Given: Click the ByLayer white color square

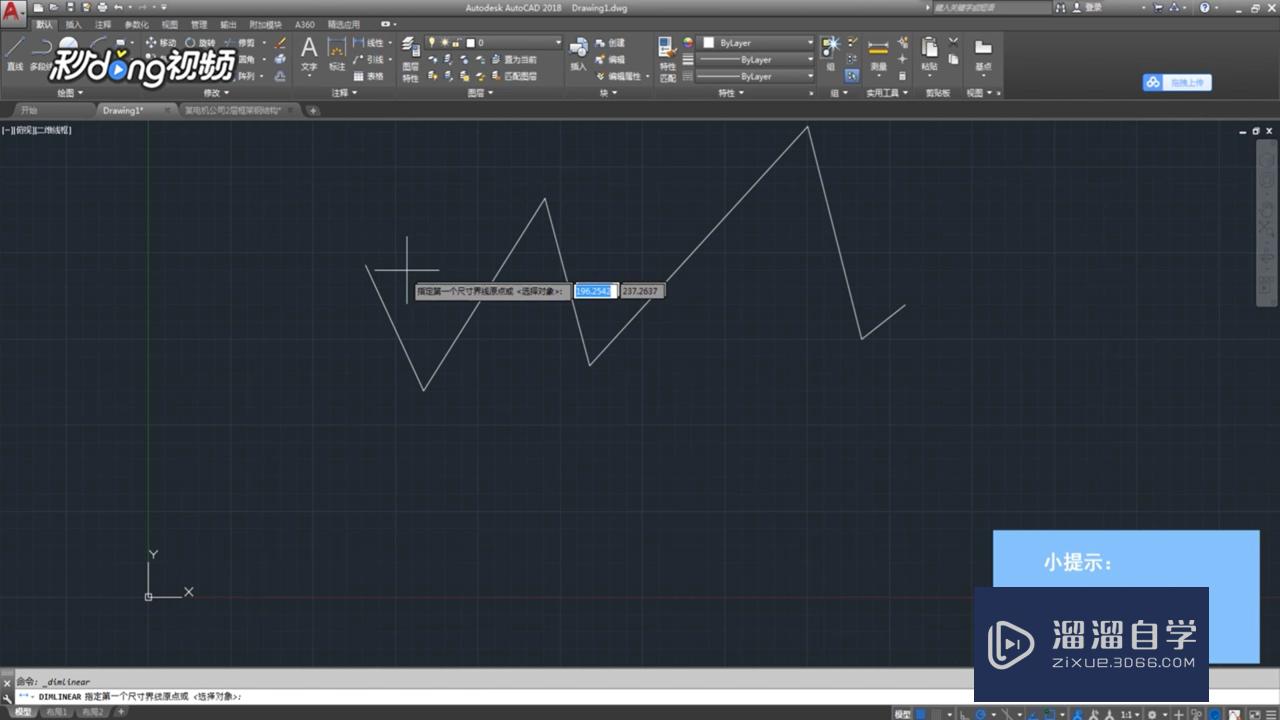Looking at the screenshot, I should tap(709, 43).
